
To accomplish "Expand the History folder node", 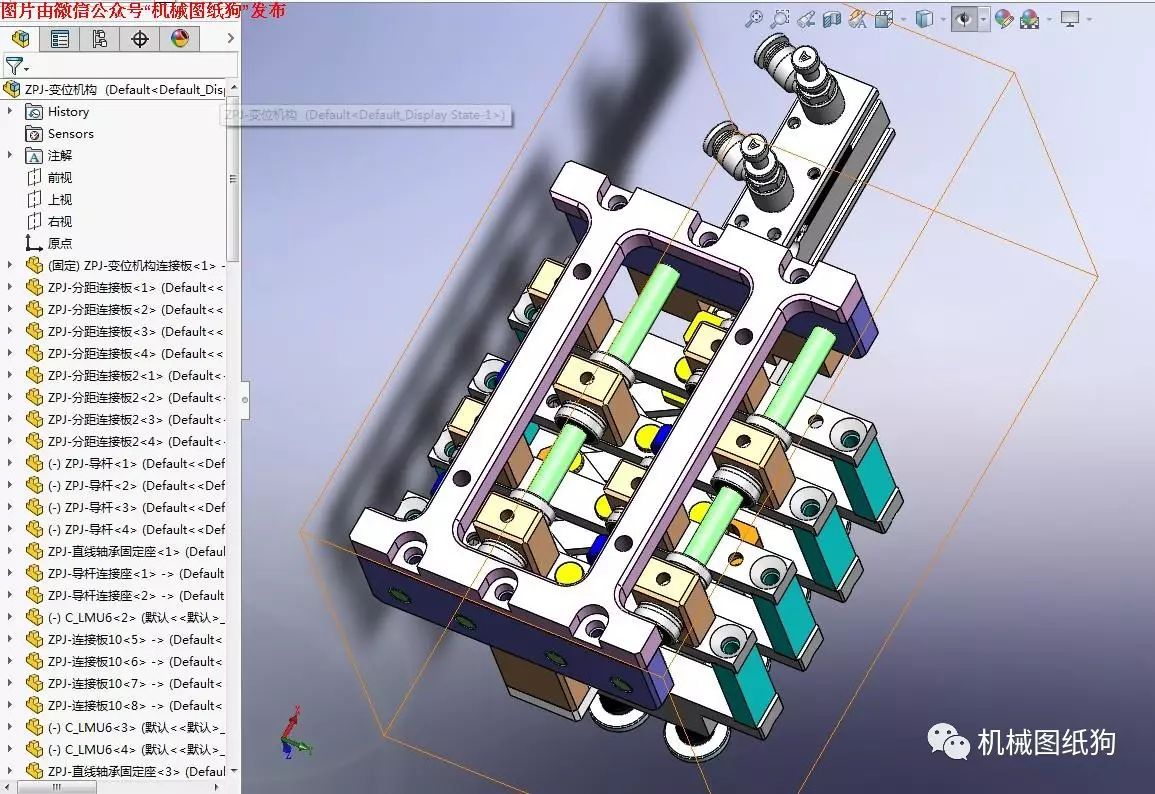I will point(10,111).
